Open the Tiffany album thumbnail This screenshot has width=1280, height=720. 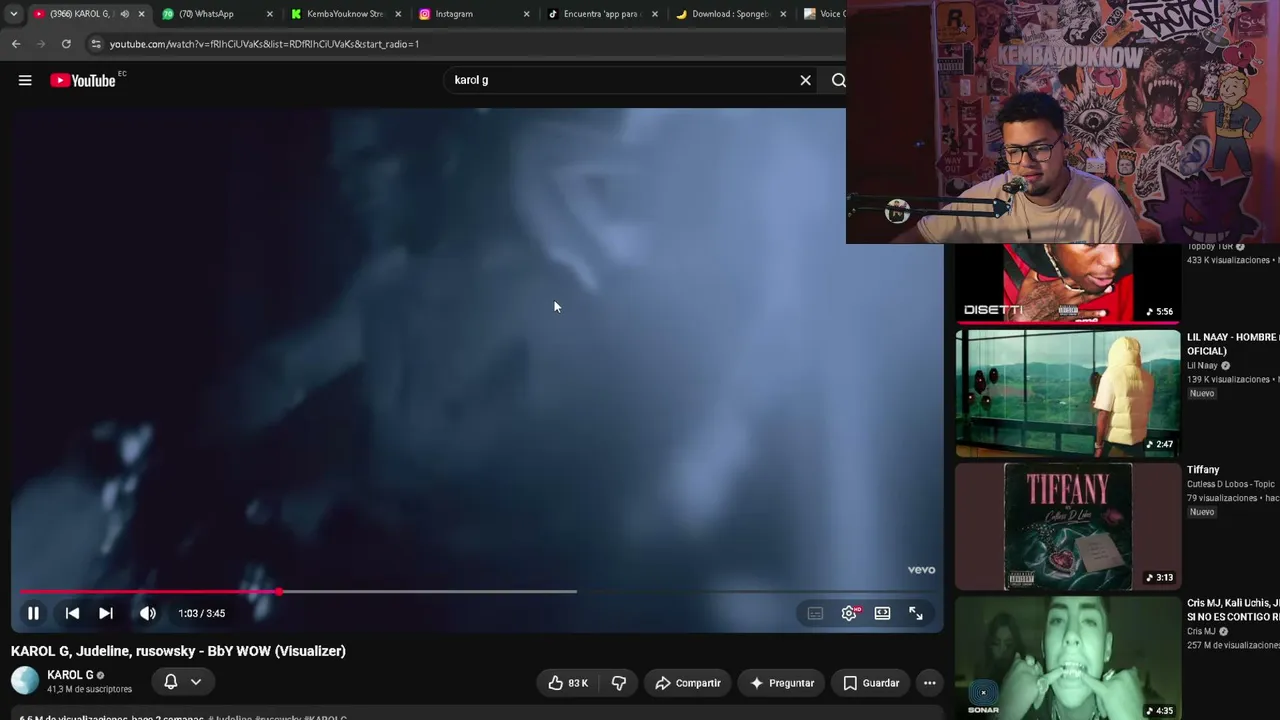click(1067, 526)
